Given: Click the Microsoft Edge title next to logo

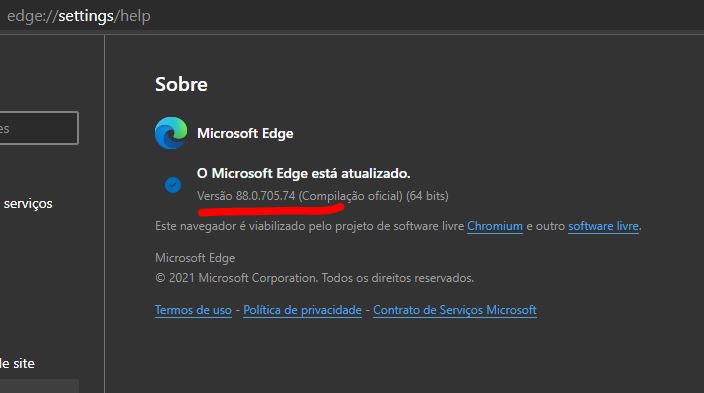Looking at the screenshot, I should click(245, 133).
